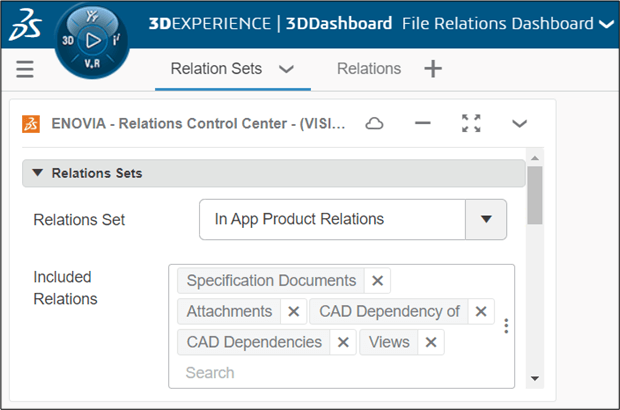
Task: Add a new dashboard tab
Action: (433, 69)
